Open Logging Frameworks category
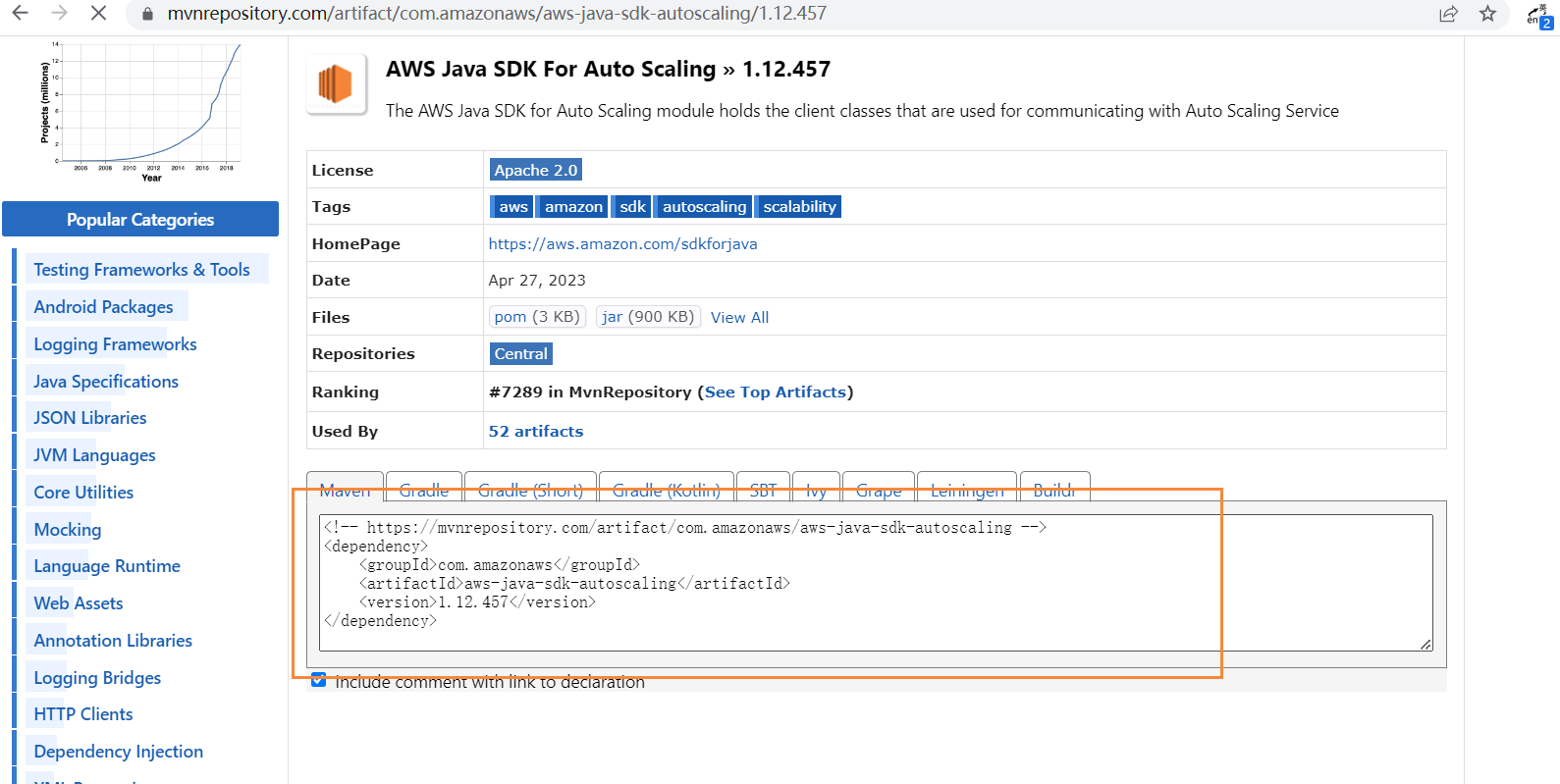 pos(115,343)
